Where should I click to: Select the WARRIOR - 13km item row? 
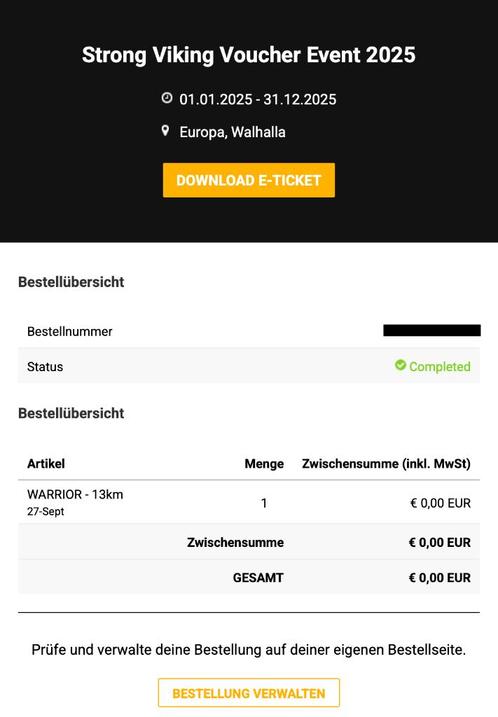click(x=249, y=502)
